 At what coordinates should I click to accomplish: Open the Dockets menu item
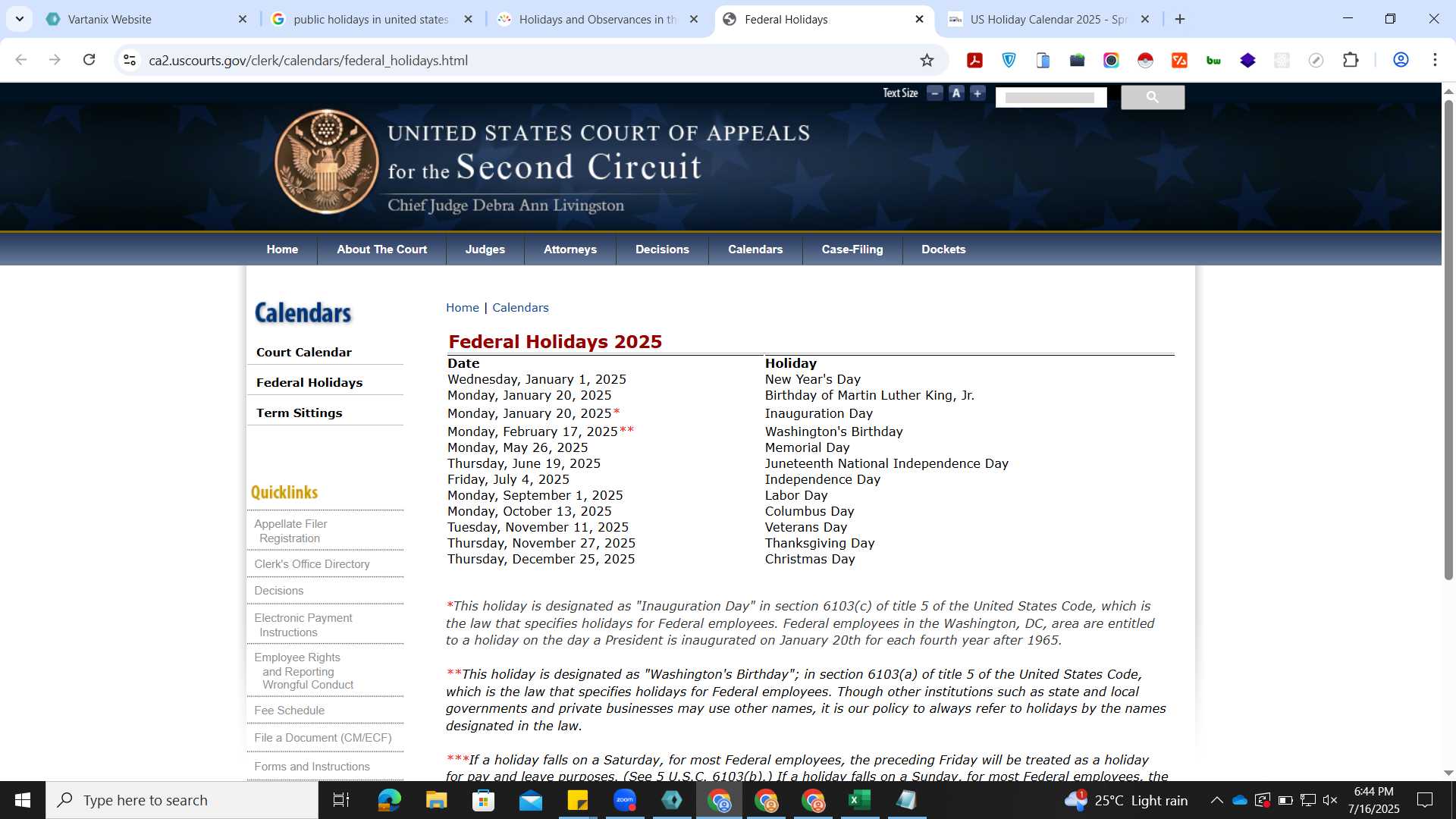[943, 249]
